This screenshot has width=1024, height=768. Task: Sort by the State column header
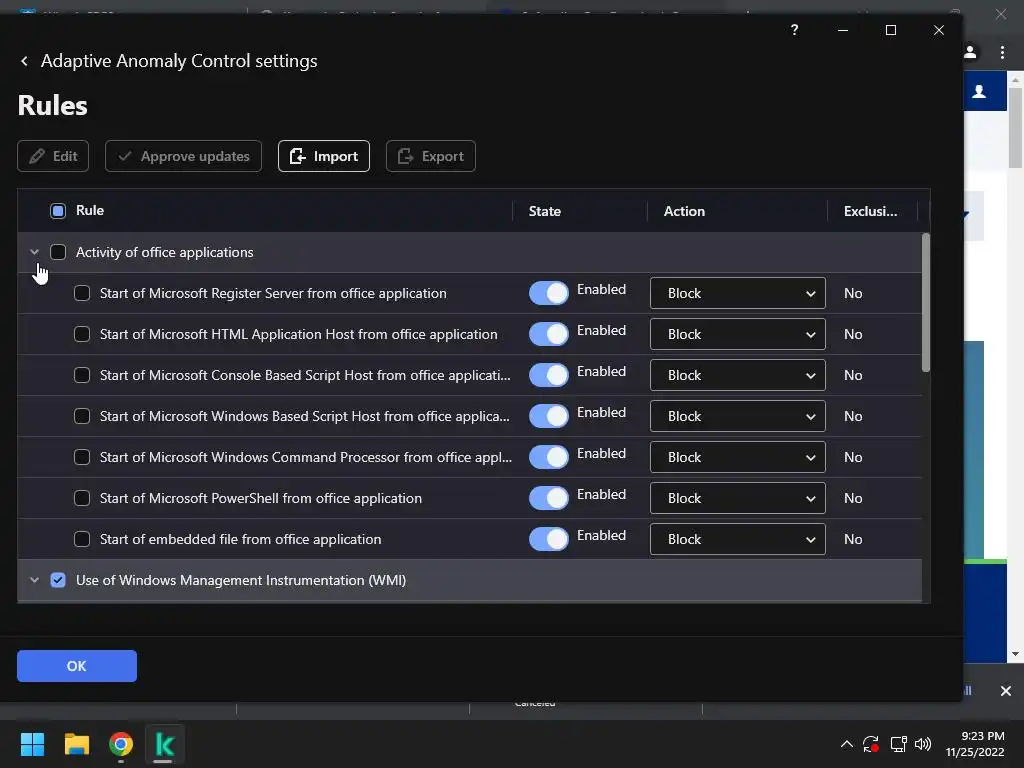pyautogui.click(x=545, y=211)
